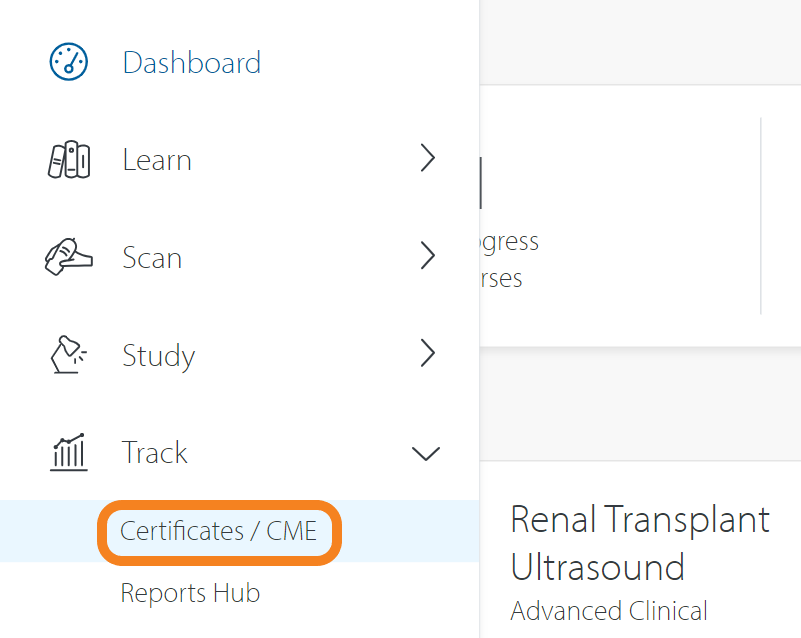Click the Learn books icon
The width and height of the screenshot is (801, 638).
(68, 159)
